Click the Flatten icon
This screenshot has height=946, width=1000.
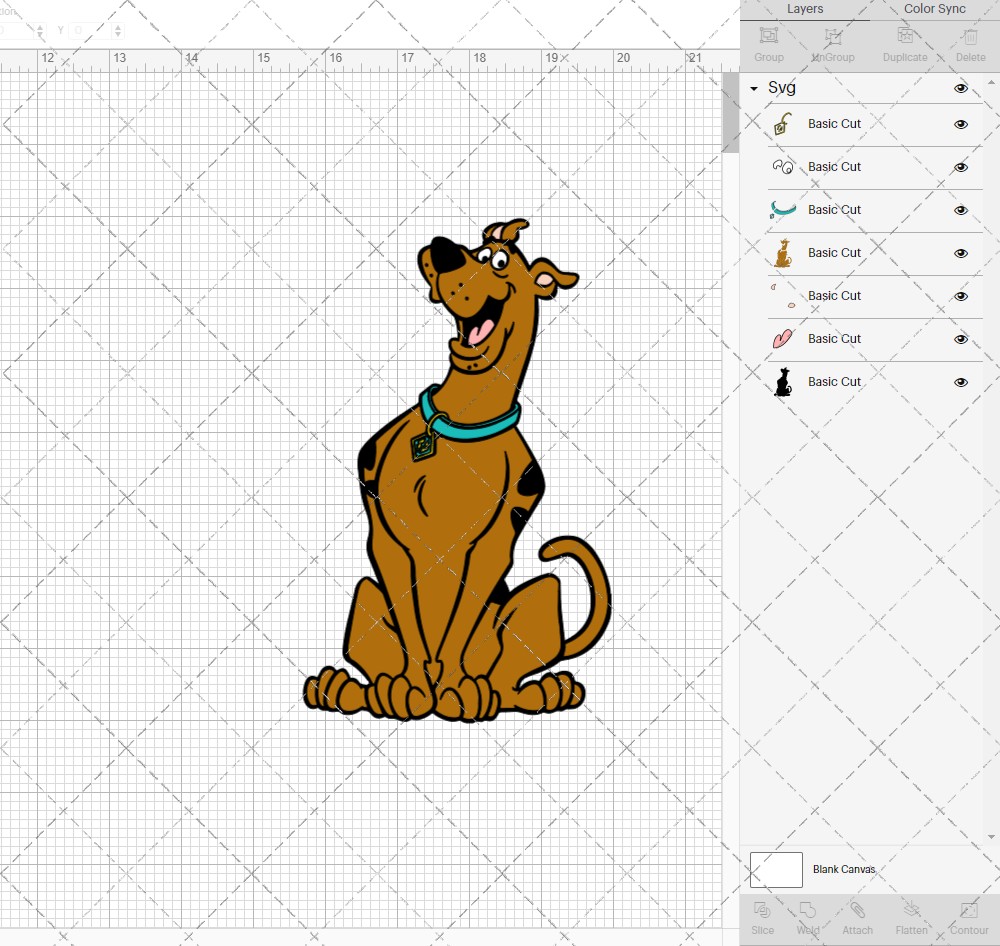click(x=911, y=918)
